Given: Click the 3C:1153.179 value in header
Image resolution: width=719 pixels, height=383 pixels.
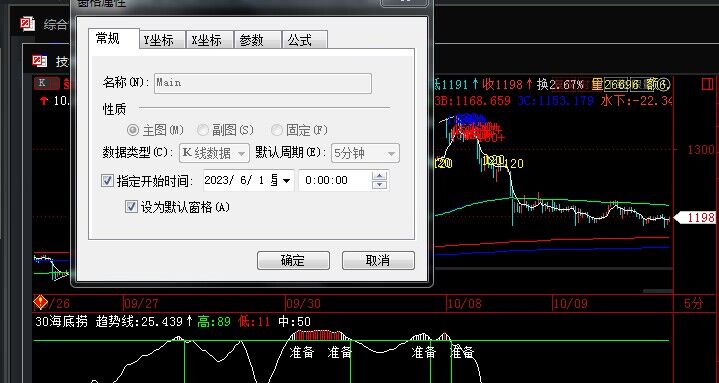Looking at the screenshot, I should [x=555, y=100].
